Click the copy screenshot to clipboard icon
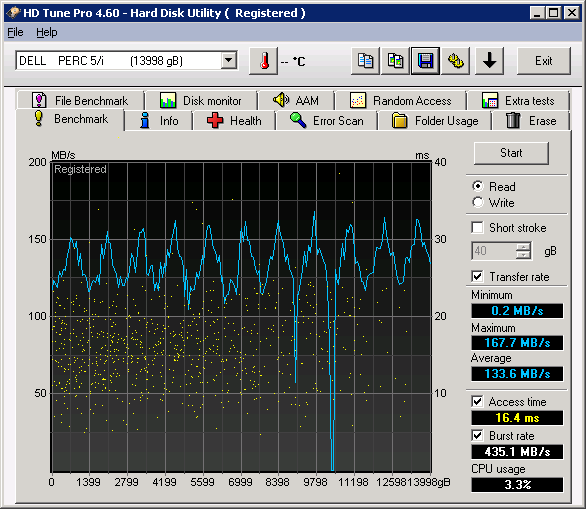Image resolution: width=586 pixels, height=509 pixels. pos(395,61)
